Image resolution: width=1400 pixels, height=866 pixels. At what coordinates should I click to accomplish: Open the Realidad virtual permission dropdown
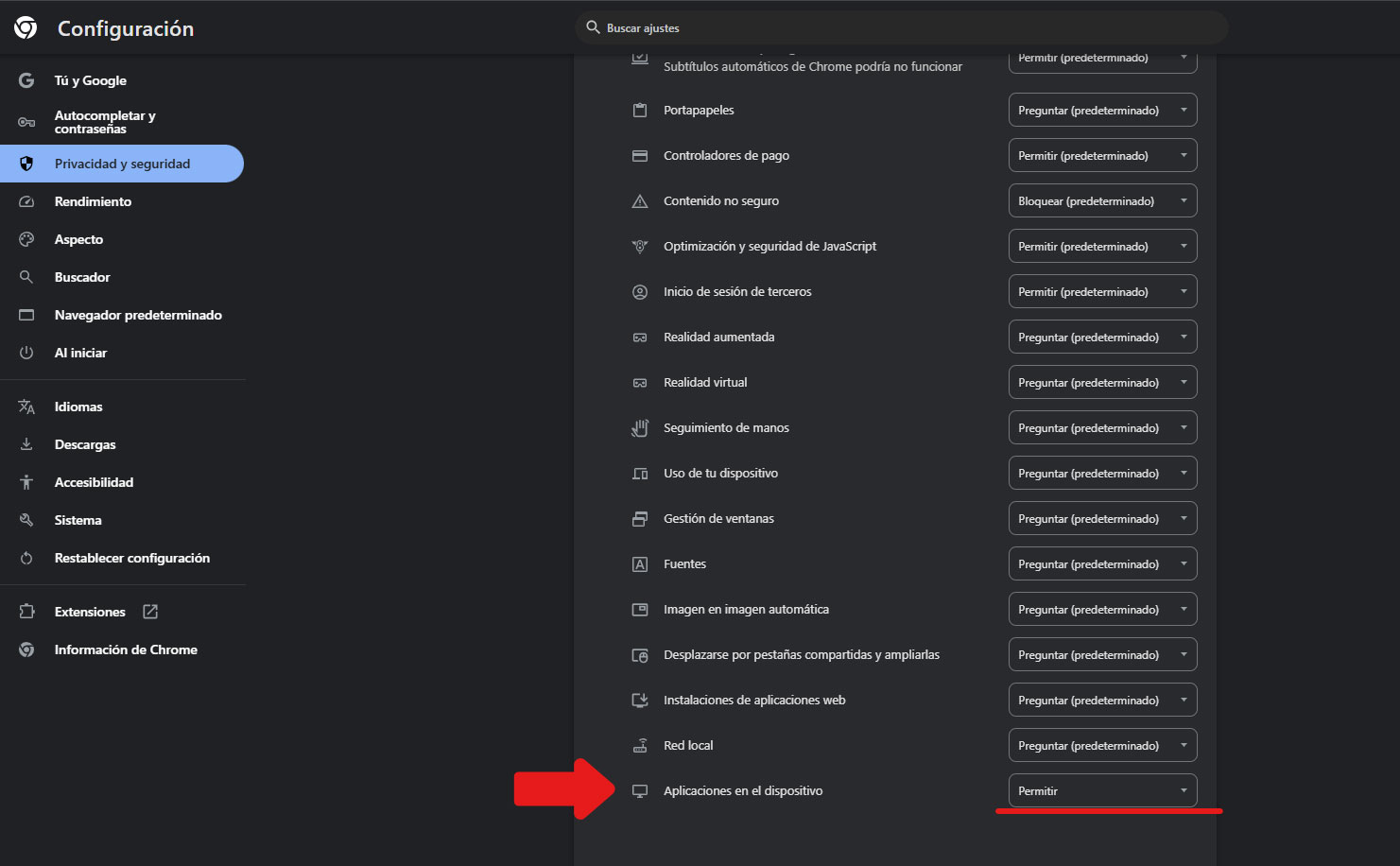point(1103,383)
